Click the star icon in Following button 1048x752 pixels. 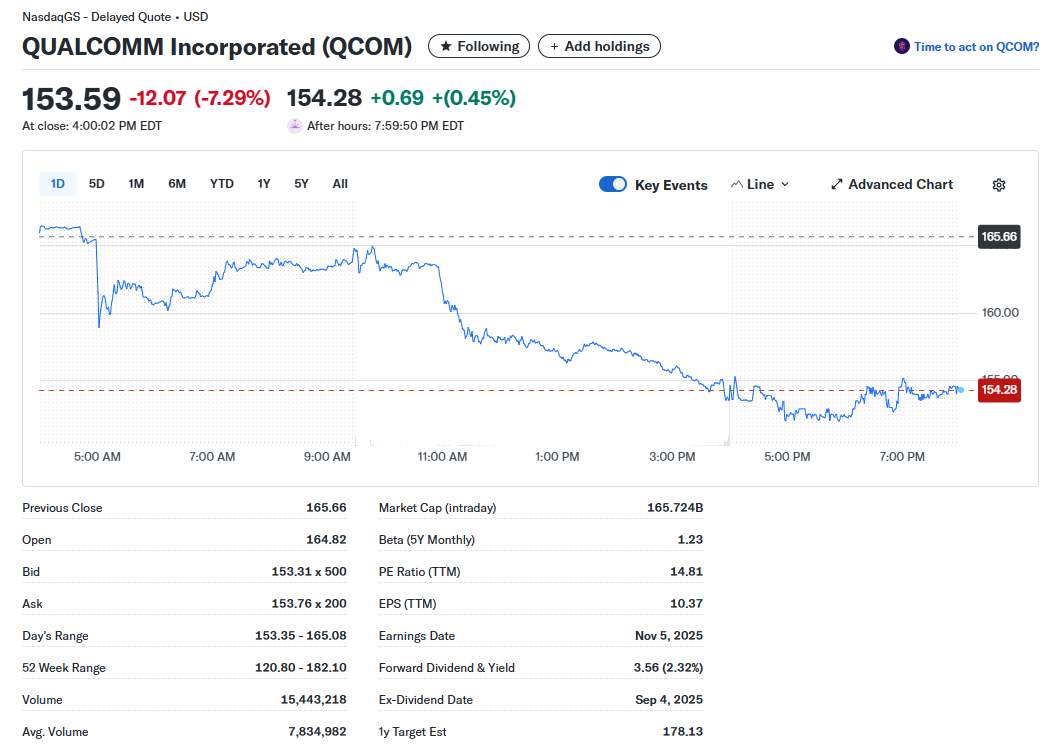pyautogui.click(x=446, y=47)
